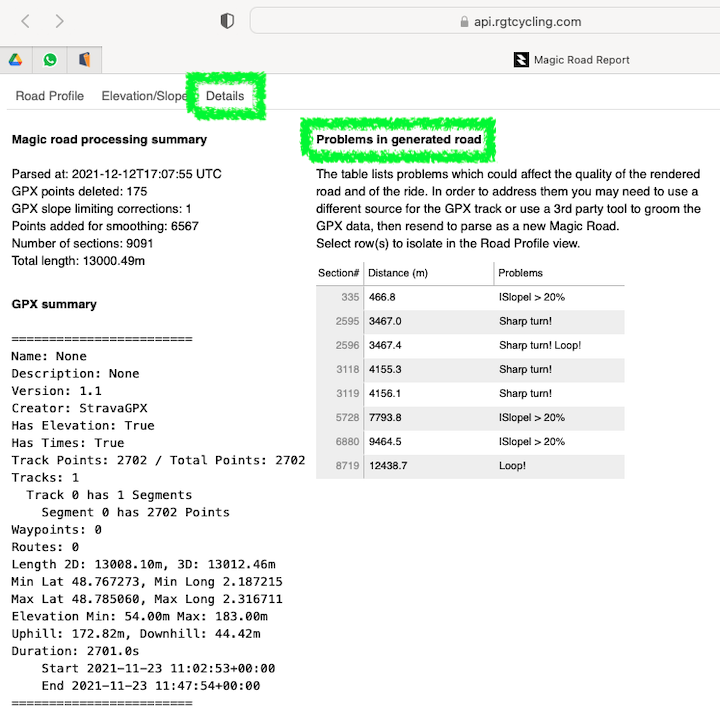Switch to the Elevation/Slope tab
Screen dimensions: 720x713
click(x=144, y=96)
